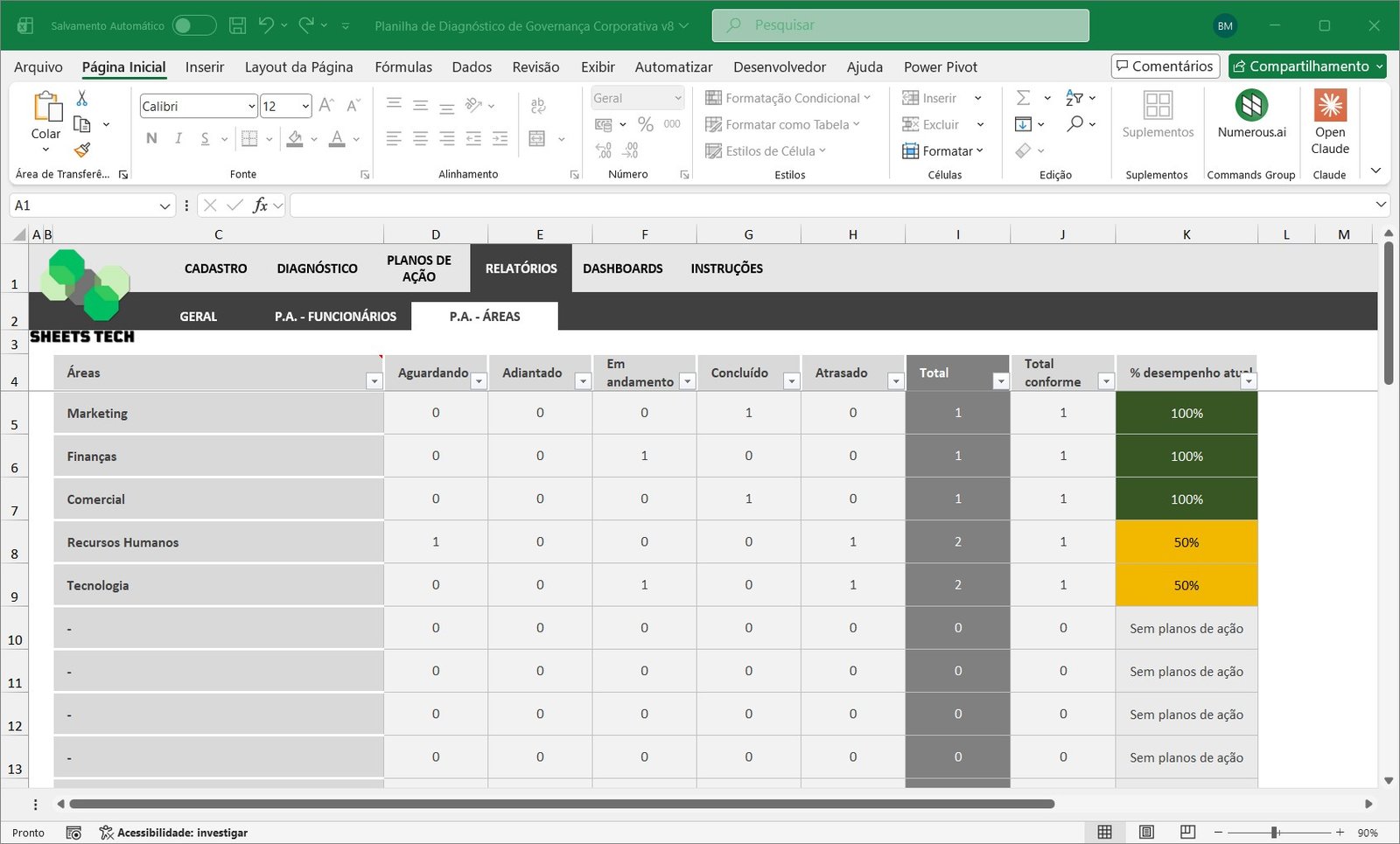
Task: Click the Save icon in title bar
Action: point(237,25)
